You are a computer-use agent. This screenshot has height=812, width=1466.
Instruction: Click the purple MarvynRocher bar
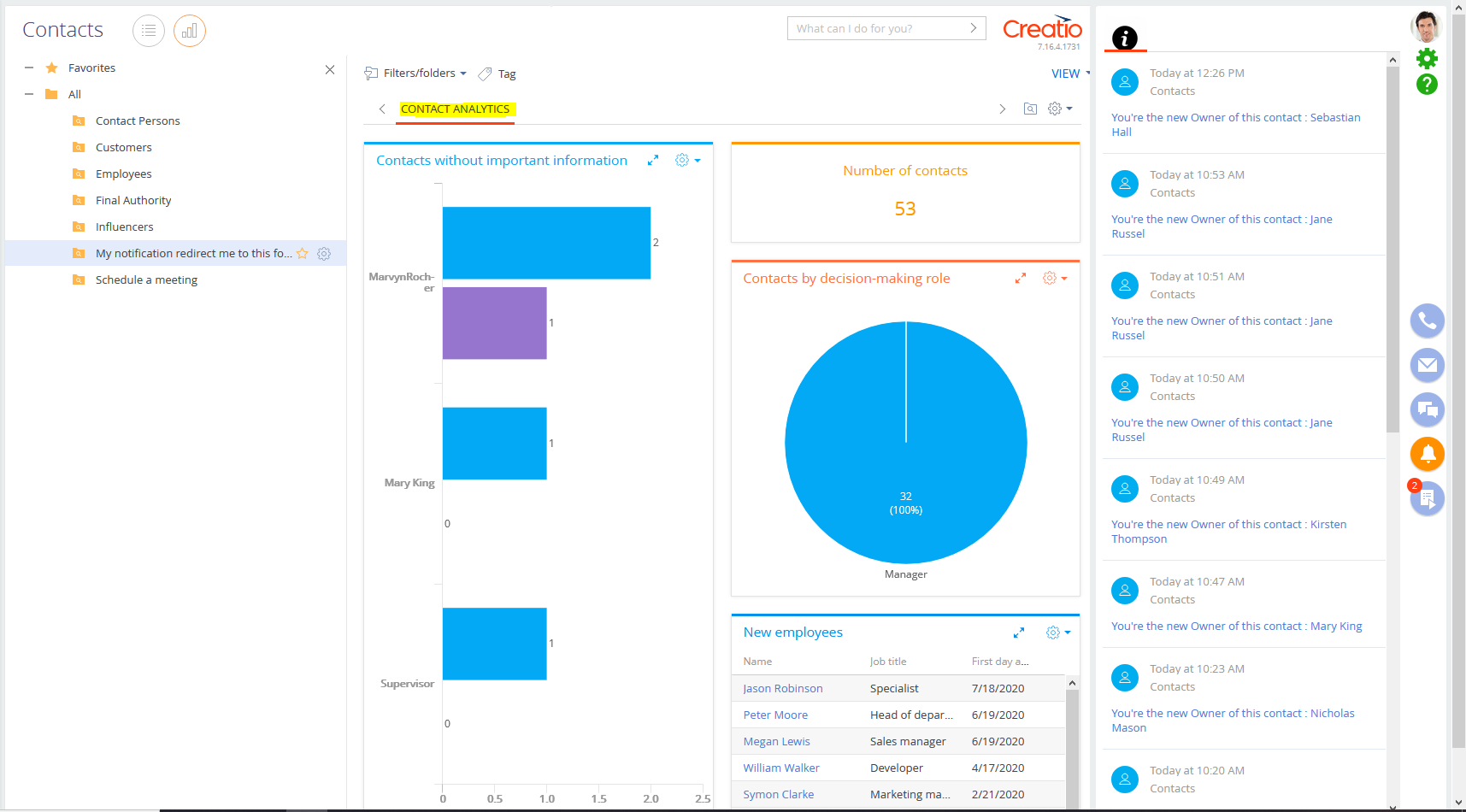pos(494,323)
